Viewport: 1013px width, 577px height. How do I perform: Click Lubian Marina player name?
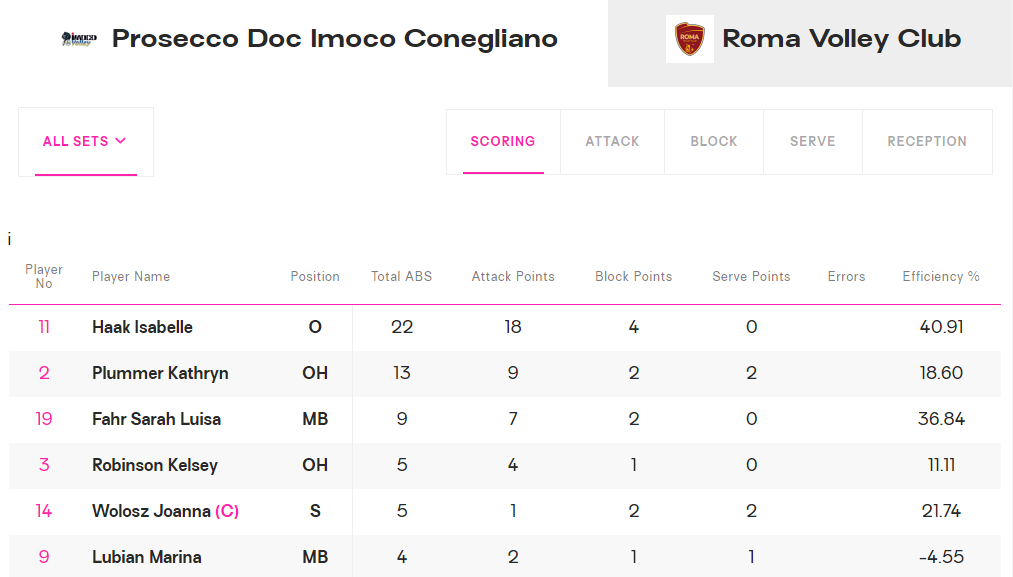[x=147, y=557]
